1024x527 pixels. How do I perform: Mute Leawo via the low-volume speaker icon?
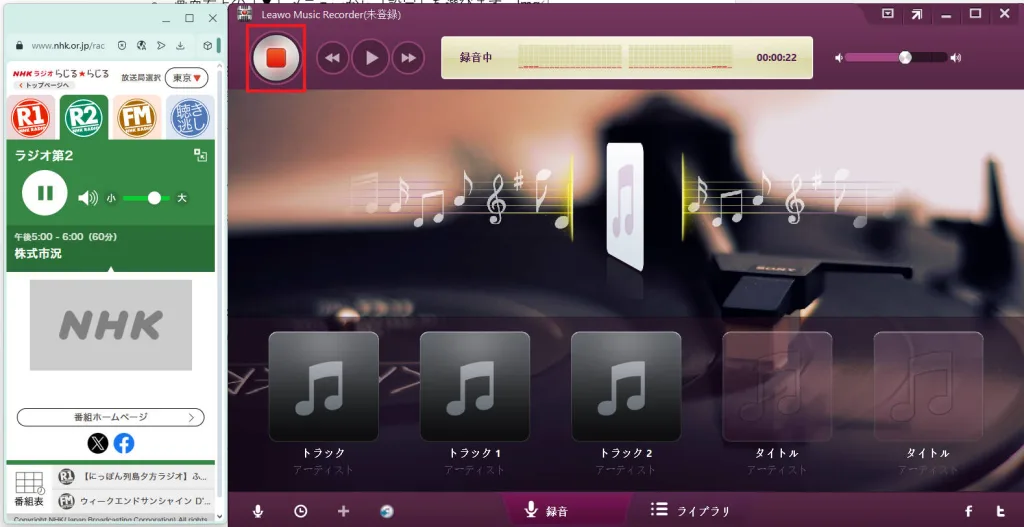click(839, 58)
